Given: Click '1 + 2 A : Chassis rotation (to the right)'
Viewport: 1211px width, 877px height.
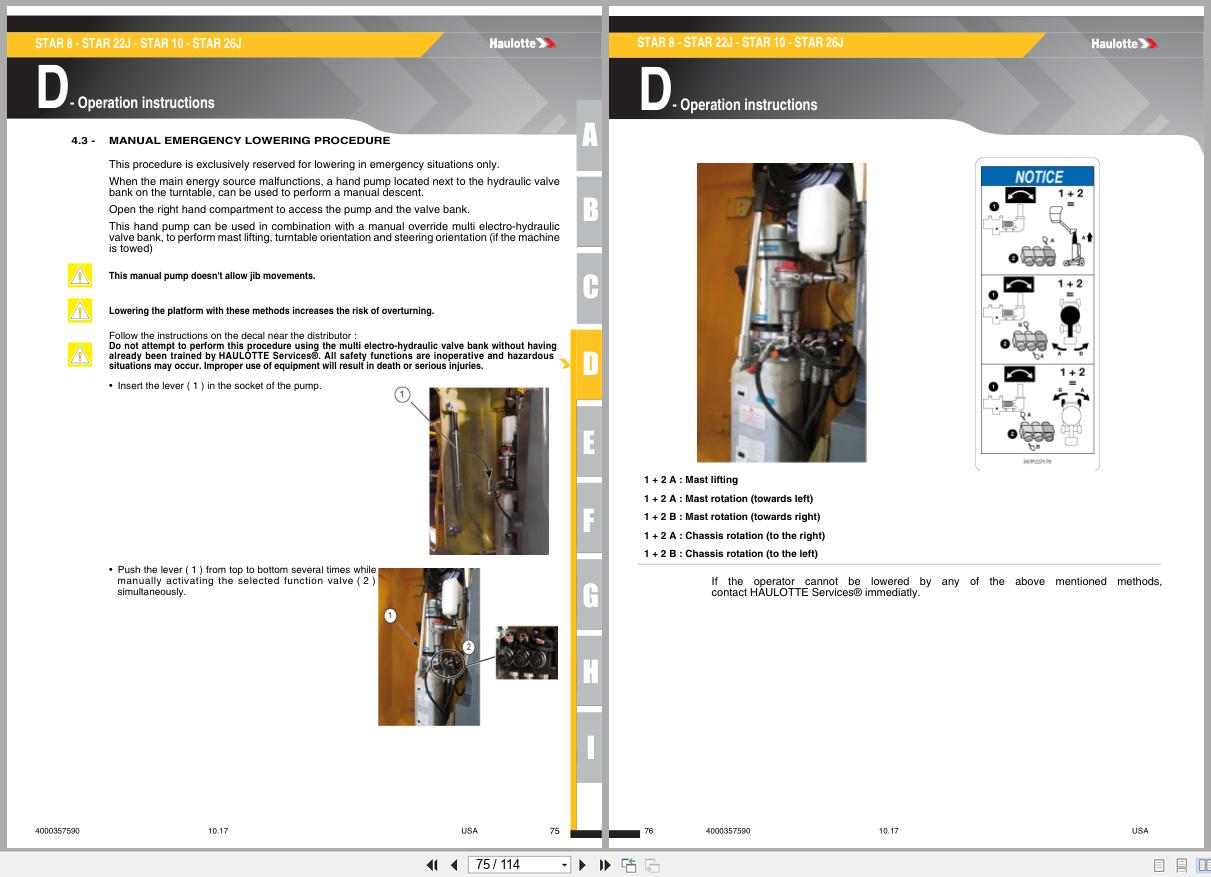Looking at the screenshot, I should pos(735,536).
